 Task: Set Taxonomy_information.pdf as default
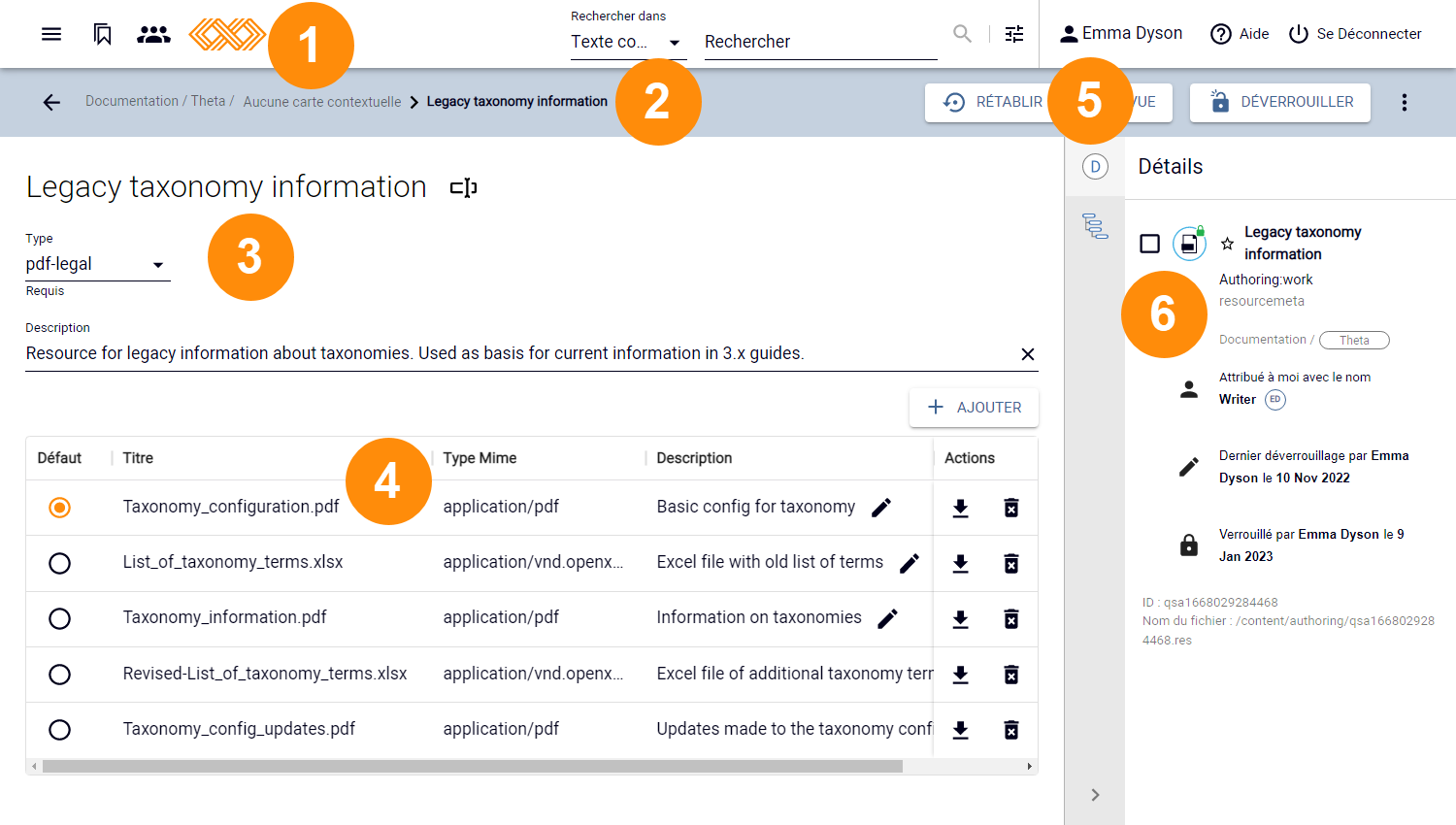click(x=59, y=618)
